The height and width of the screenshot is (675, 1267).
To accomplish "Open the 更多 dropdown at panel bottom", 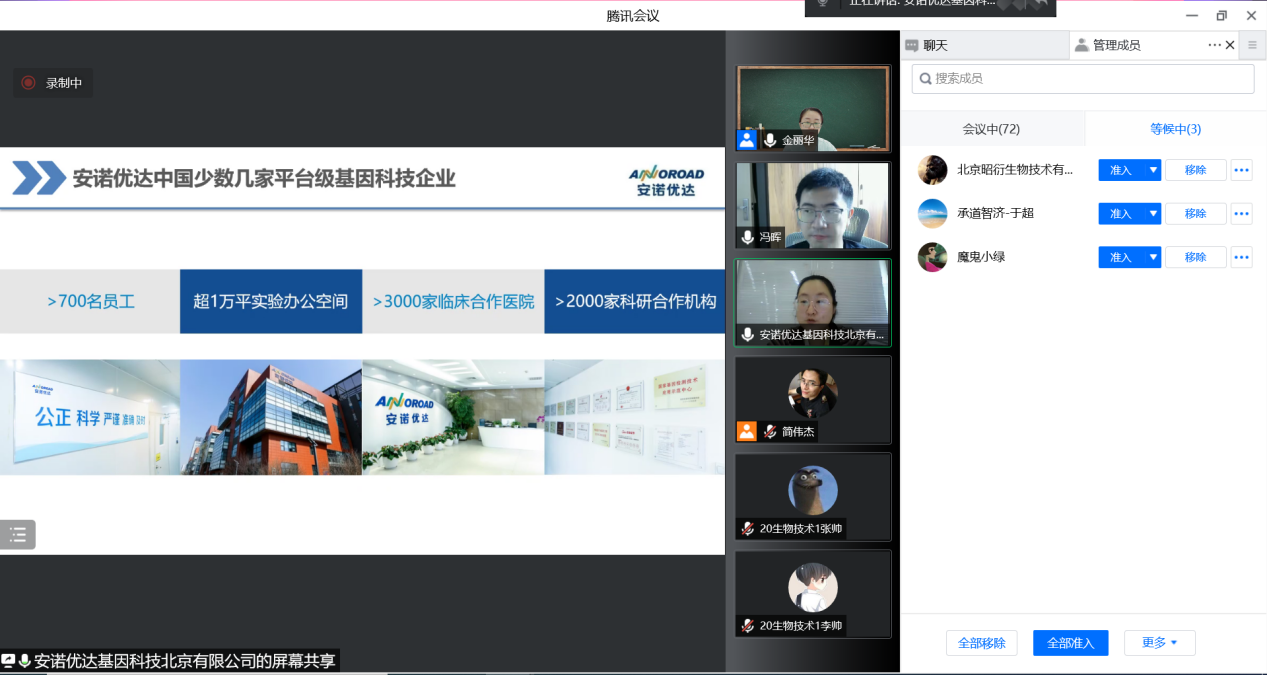I will (x=1159, y=643).
